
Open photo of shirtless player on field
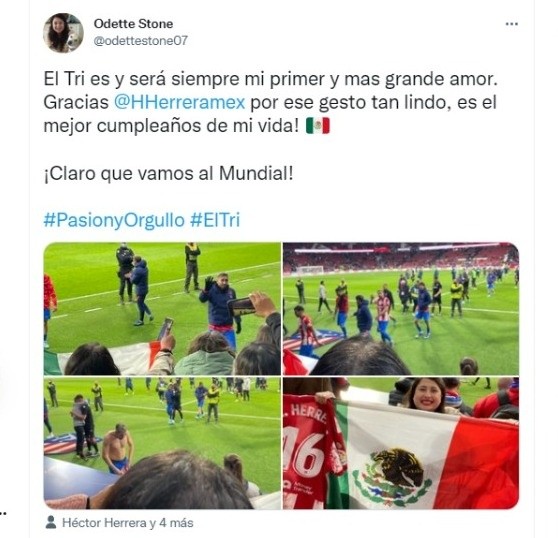click(x=162, y=443)
